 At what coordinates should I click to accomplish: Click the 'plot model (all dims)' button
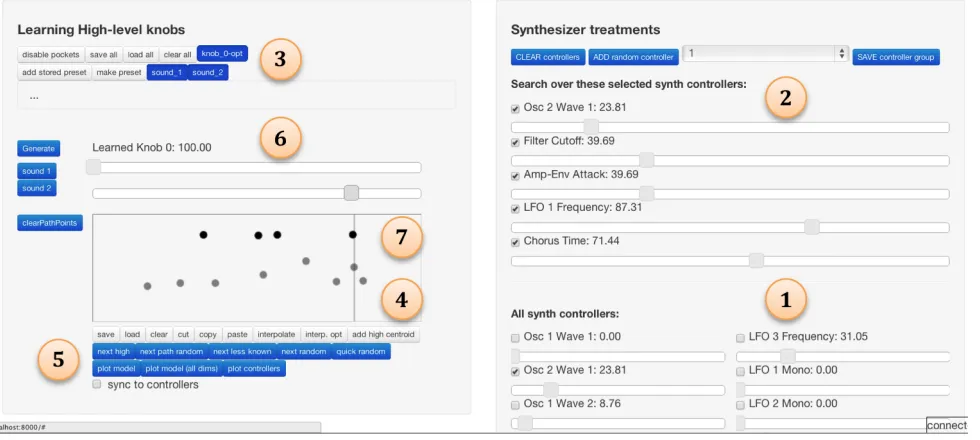(x=181, y=369)
